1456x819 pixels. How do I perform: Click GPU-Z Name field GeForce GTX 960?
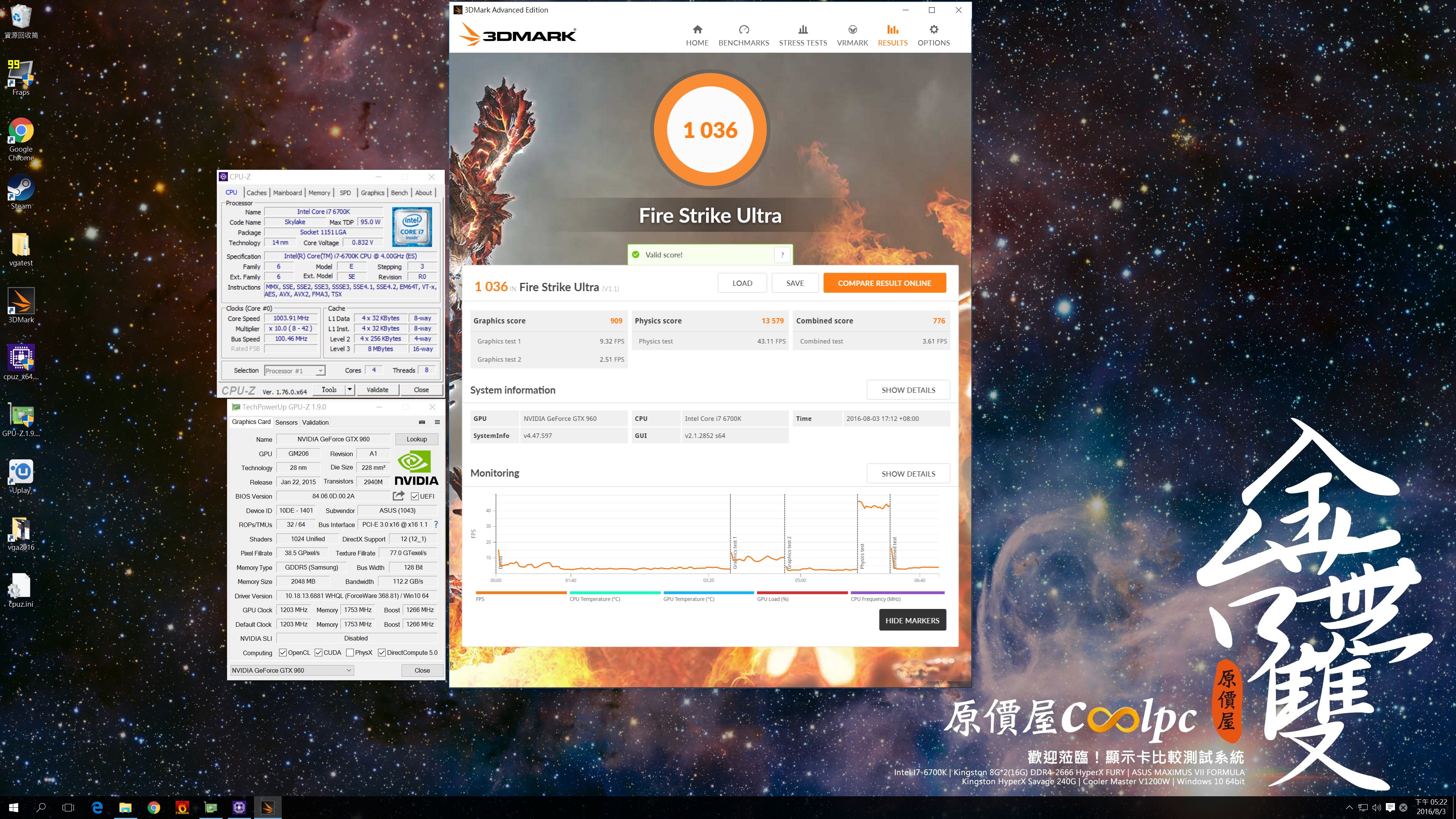coord(334,439)
